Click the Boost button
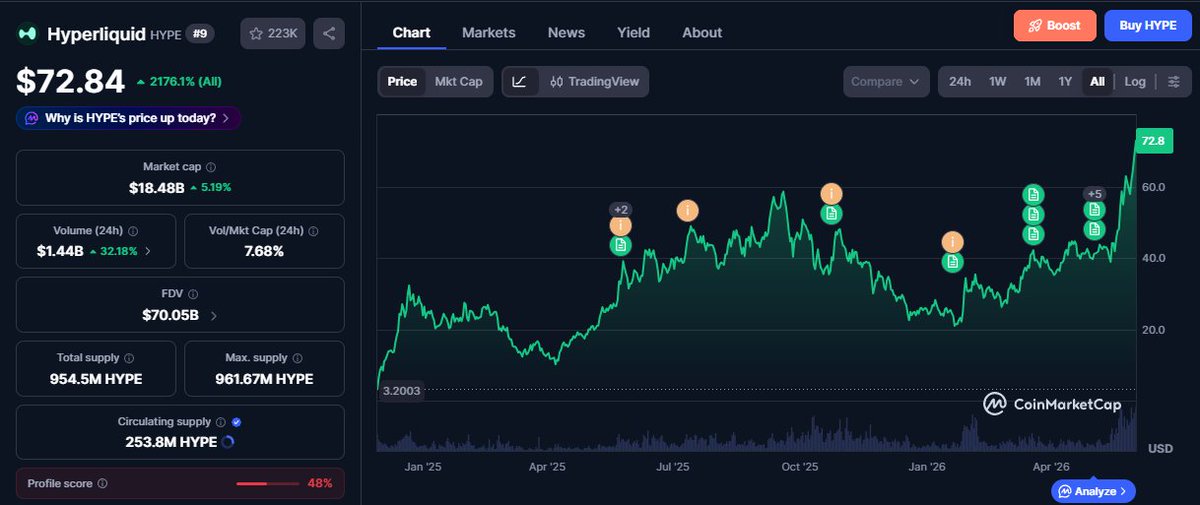The width and height of the screenshot is (1200, 505). click(x=1055, y=25)
